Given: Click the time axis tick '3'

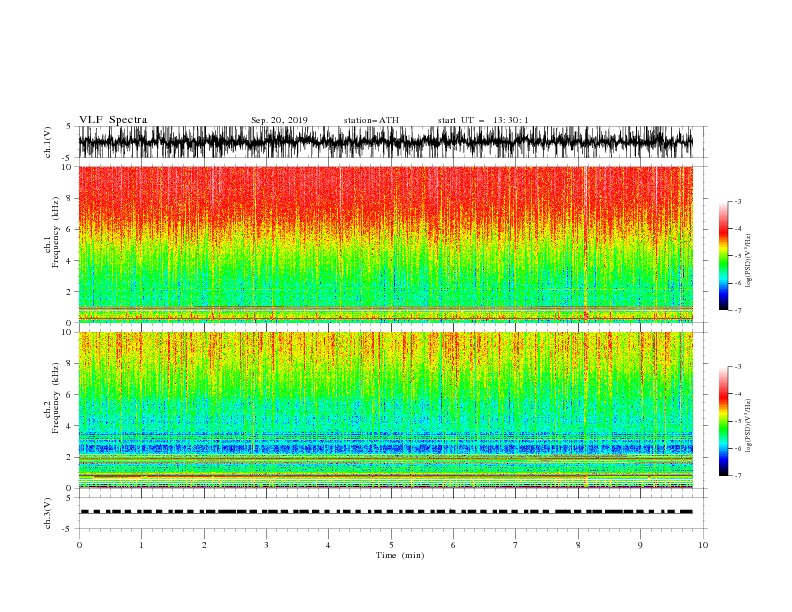Looking at the screenshot, I should coord(266,545).
